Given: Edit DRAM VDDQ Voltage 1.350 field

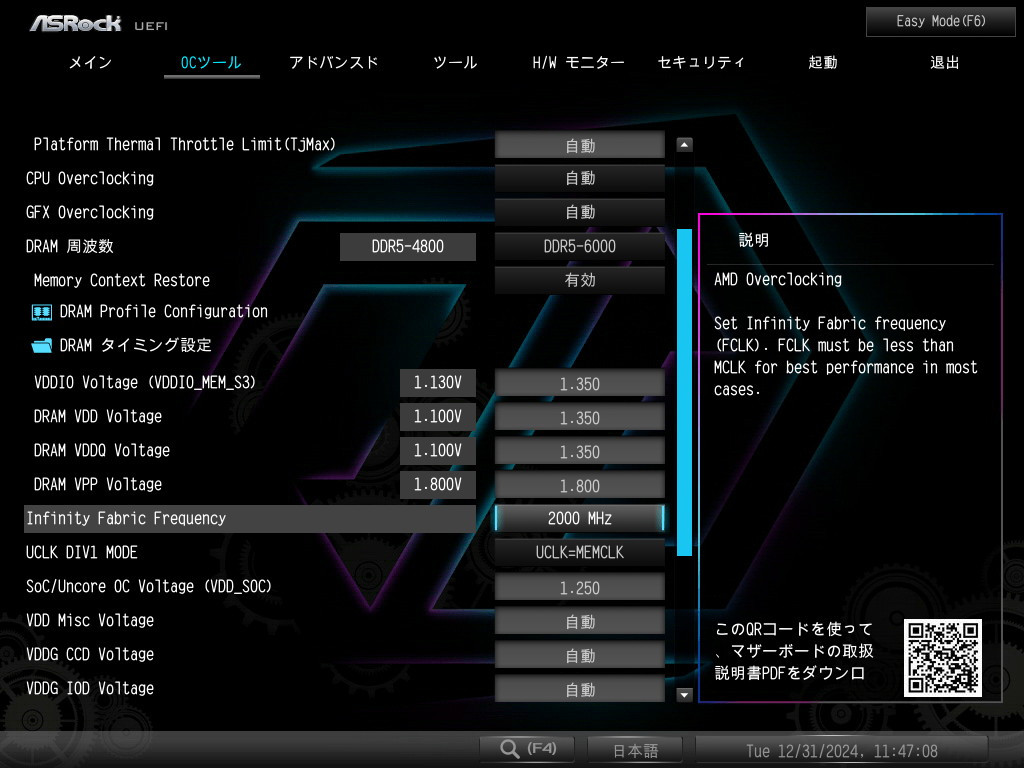Looking at the screenshot, I should point(580,451).
